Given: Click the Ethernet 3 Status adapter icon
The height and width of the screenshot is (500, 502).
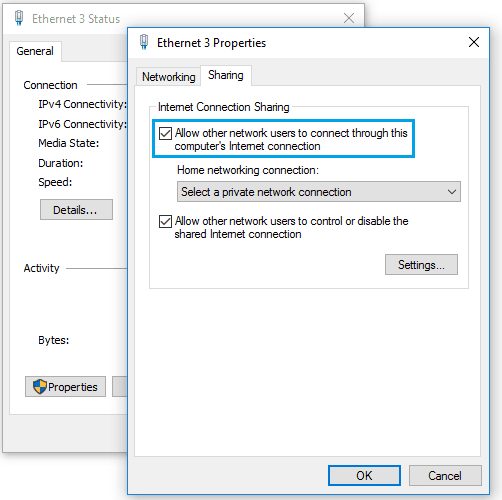Looking at the screenshot, I should pos(19,18).
